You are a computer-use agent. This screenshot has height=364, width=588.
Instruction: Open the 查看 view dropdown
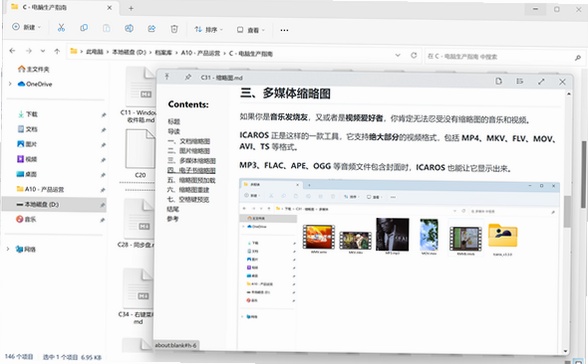pos(250,30)
